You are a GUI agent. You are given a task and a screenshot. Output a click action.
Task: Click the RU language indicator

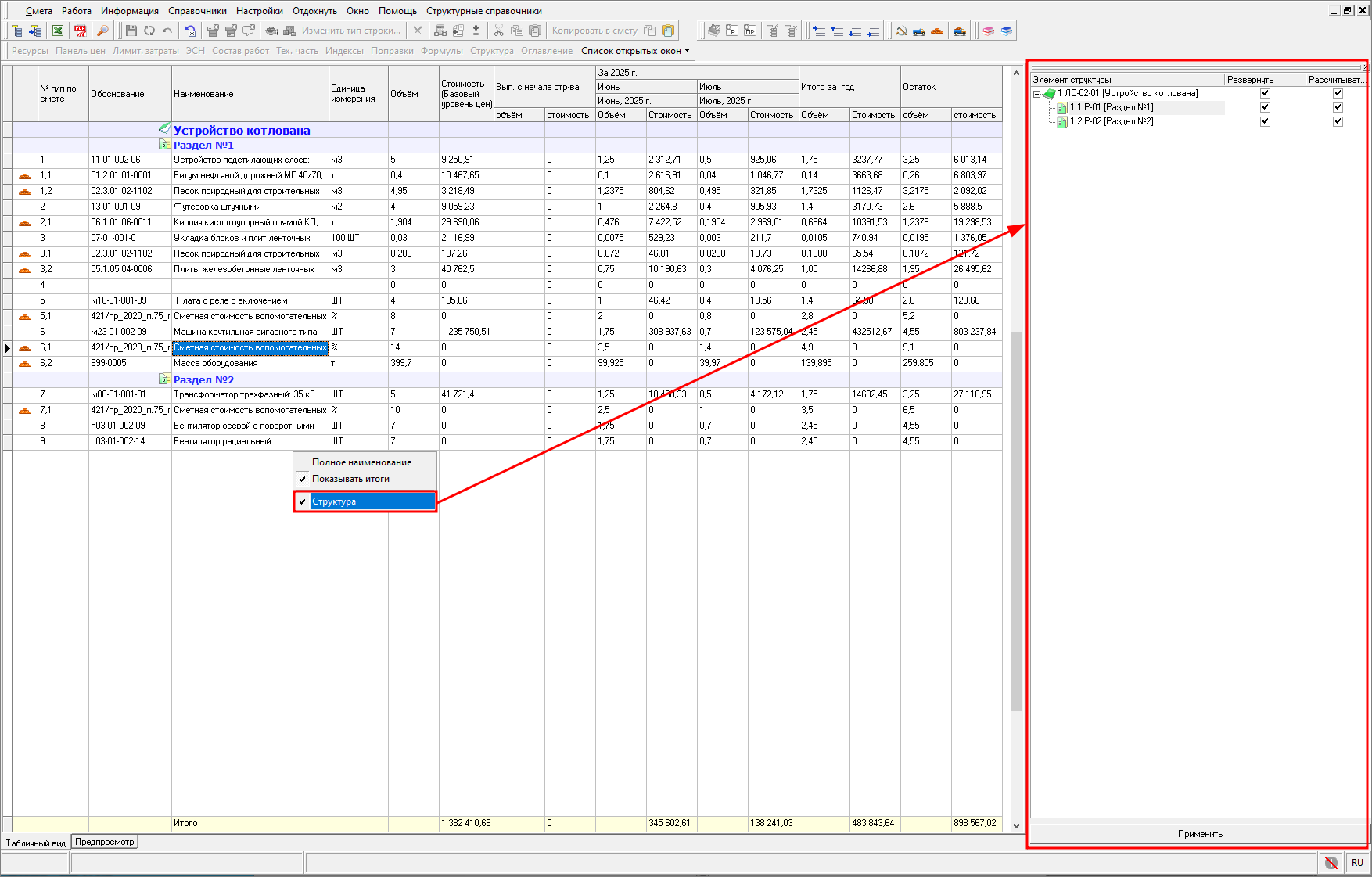(x=1357, y=862)
